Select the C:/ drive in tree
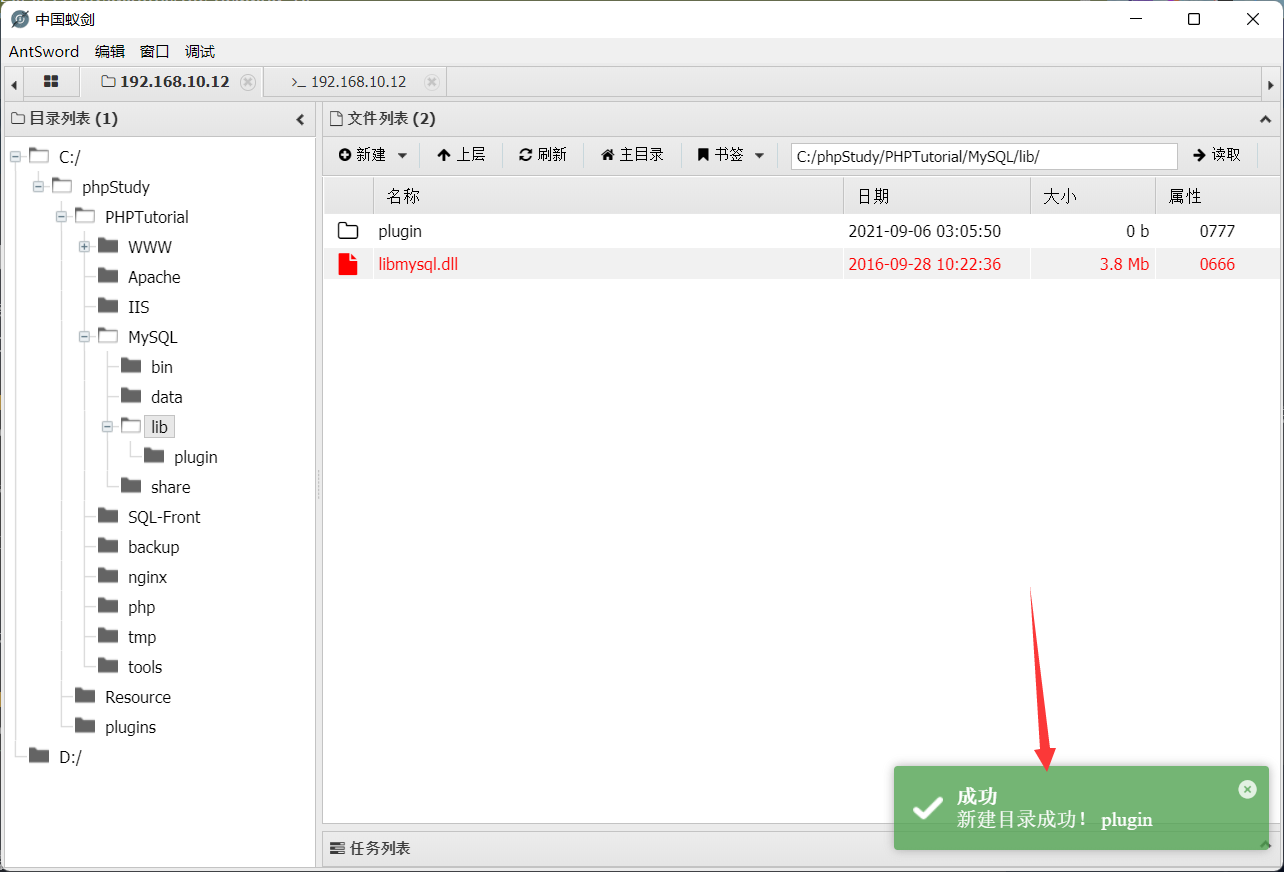 click(x=70, y=157)
